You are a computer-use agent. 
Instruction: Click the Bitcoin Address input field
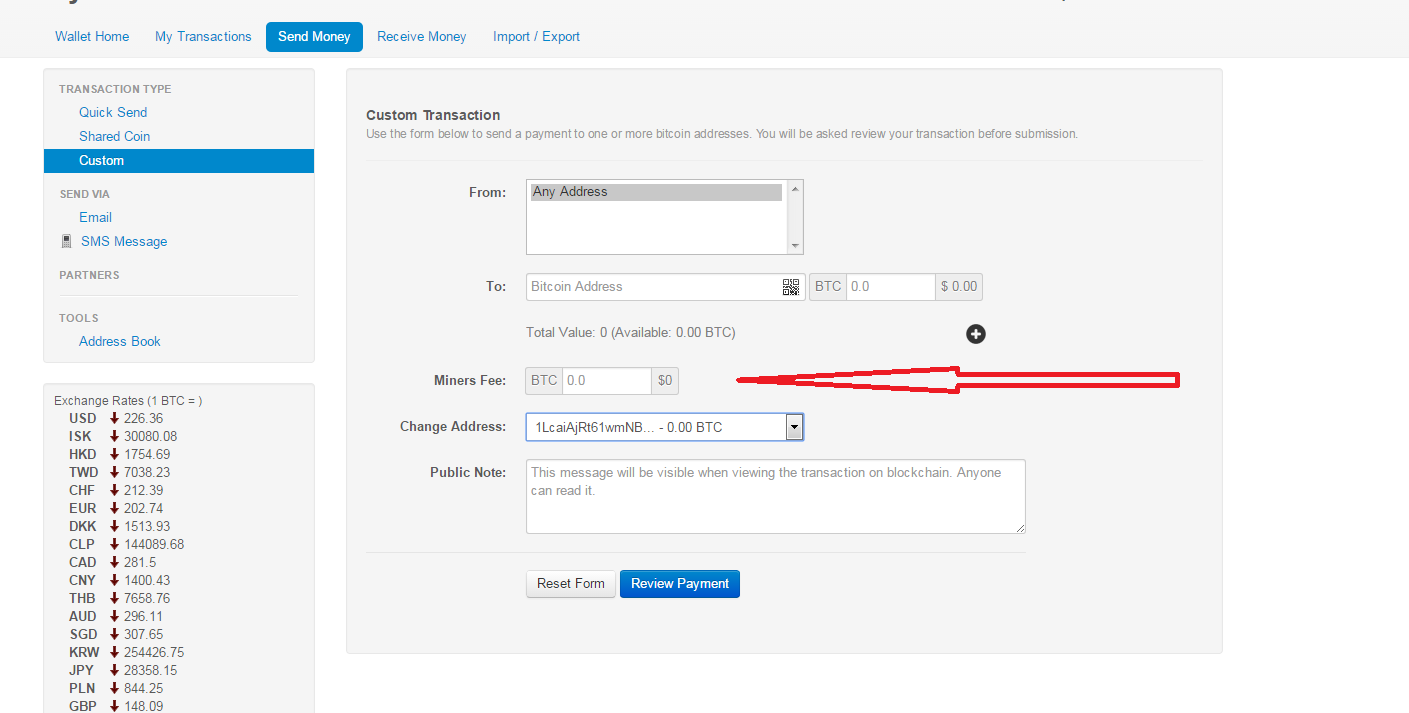(653, 287)
